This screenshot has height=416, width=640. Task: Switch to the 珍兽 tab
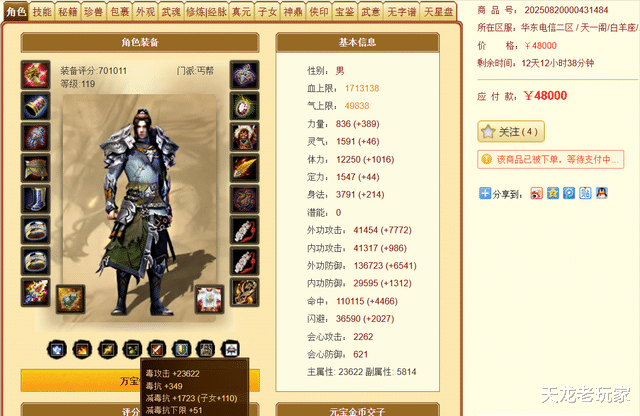click(93, 12)
